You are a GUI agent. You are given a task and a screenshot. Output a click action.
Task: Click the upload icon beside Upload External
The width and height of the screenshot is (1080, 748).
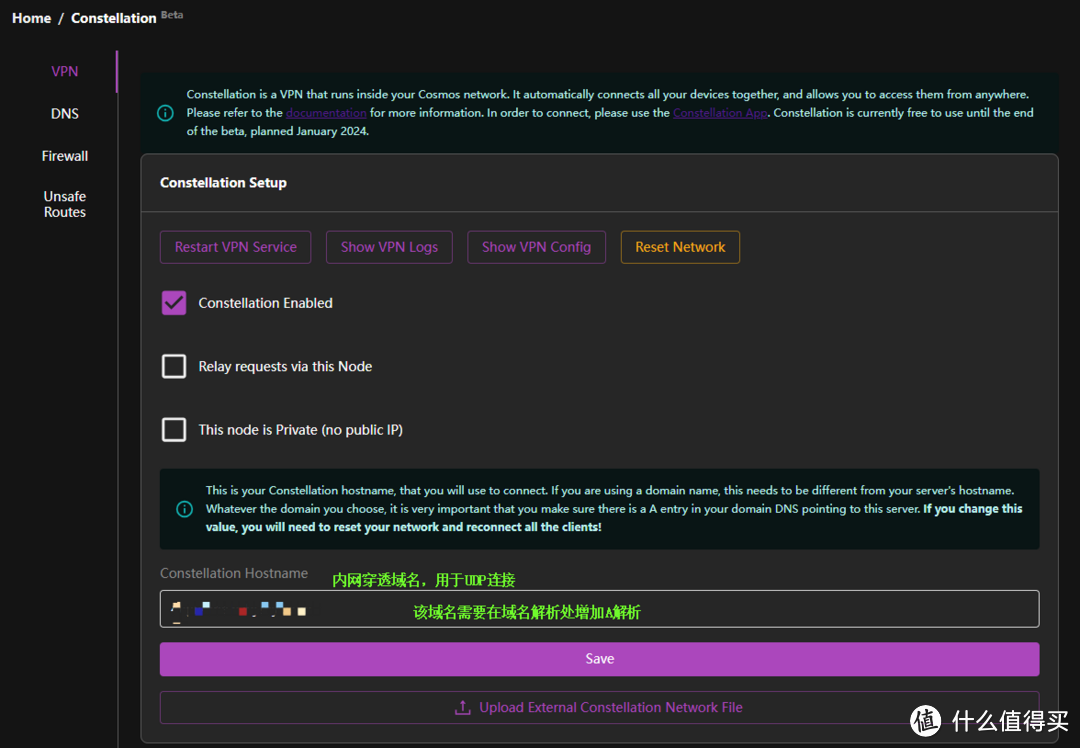(463, 707)
